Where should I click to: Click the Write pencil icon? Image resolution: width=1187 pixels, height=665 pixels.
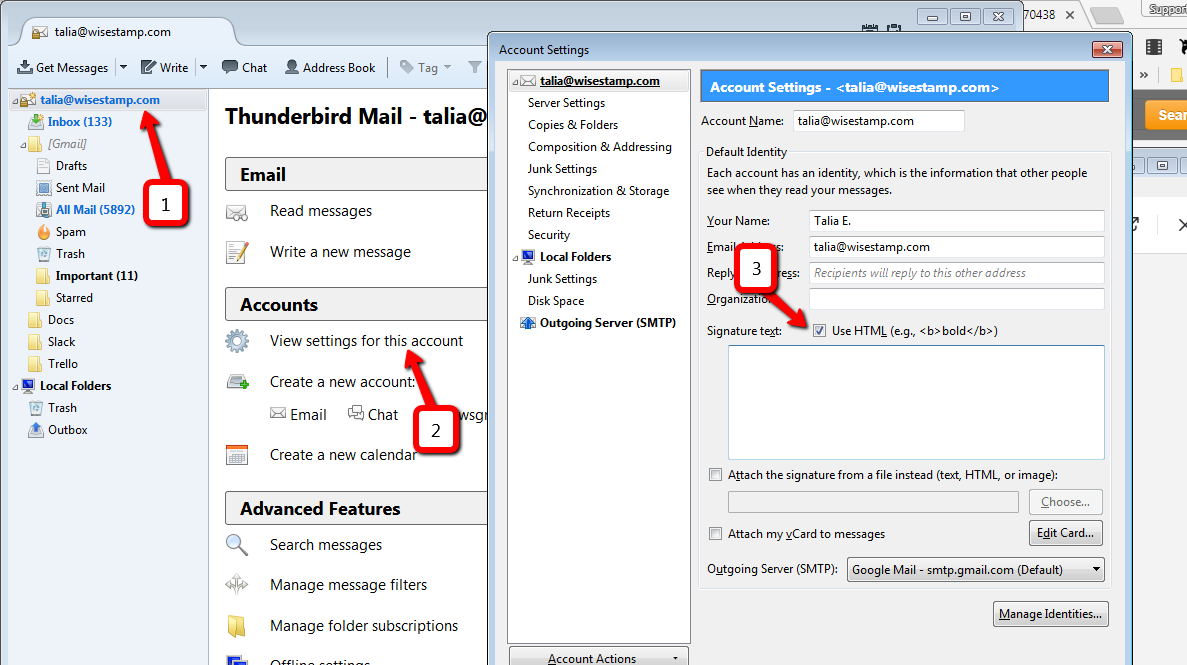coord(148,67)
